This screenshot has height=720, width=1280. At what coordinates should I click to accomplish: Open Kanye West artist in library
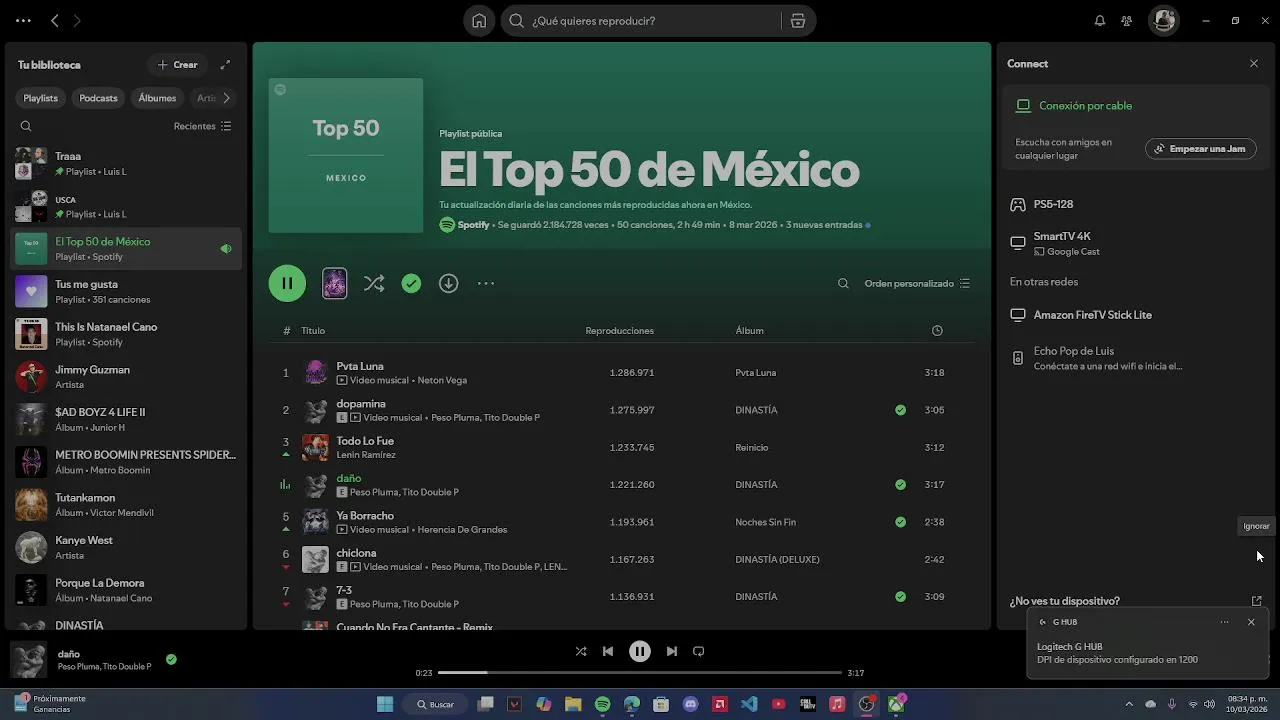tap(126, 547)
